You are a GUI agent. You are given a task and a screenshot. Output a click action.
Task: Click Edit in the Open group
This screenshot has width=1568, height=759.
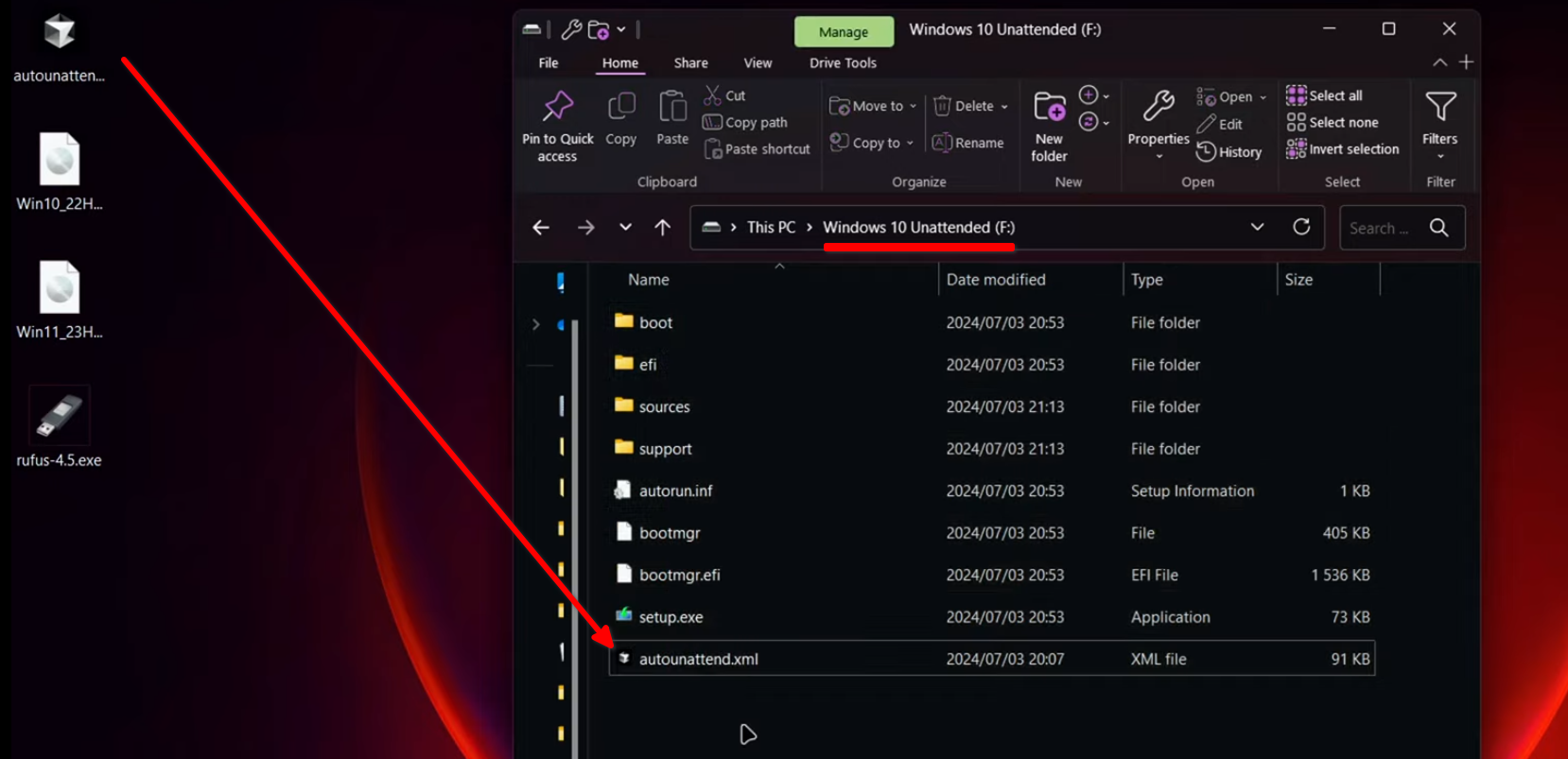pos(1219,124)
